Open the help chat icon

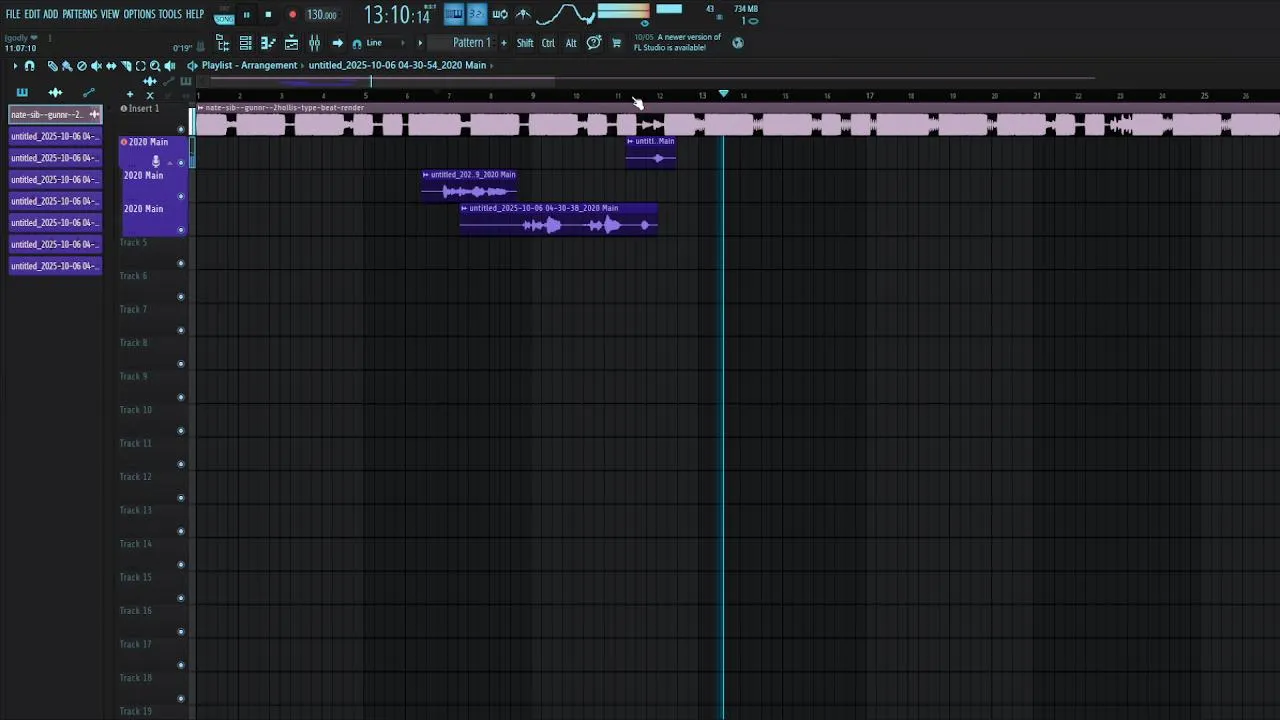pos(594,42)
